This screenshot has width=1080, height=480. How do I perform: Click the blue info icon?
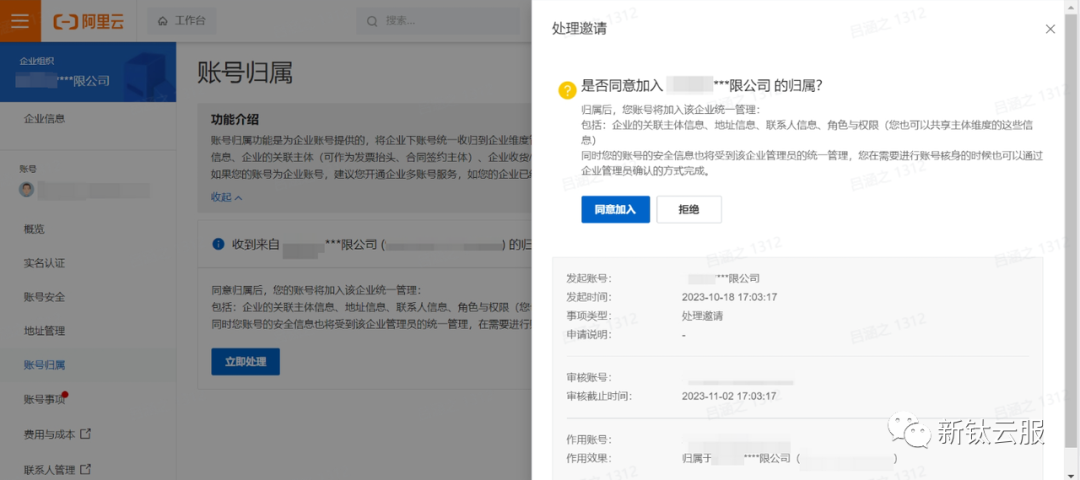(x=218, y=244)
